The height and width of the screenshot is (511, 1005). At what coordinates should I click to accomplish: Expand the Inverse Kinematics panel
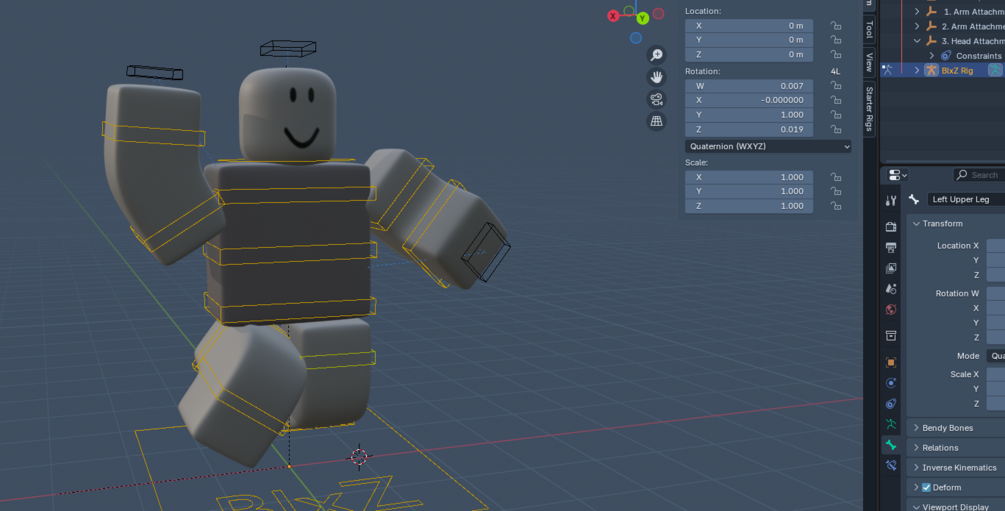pos(917,467)
